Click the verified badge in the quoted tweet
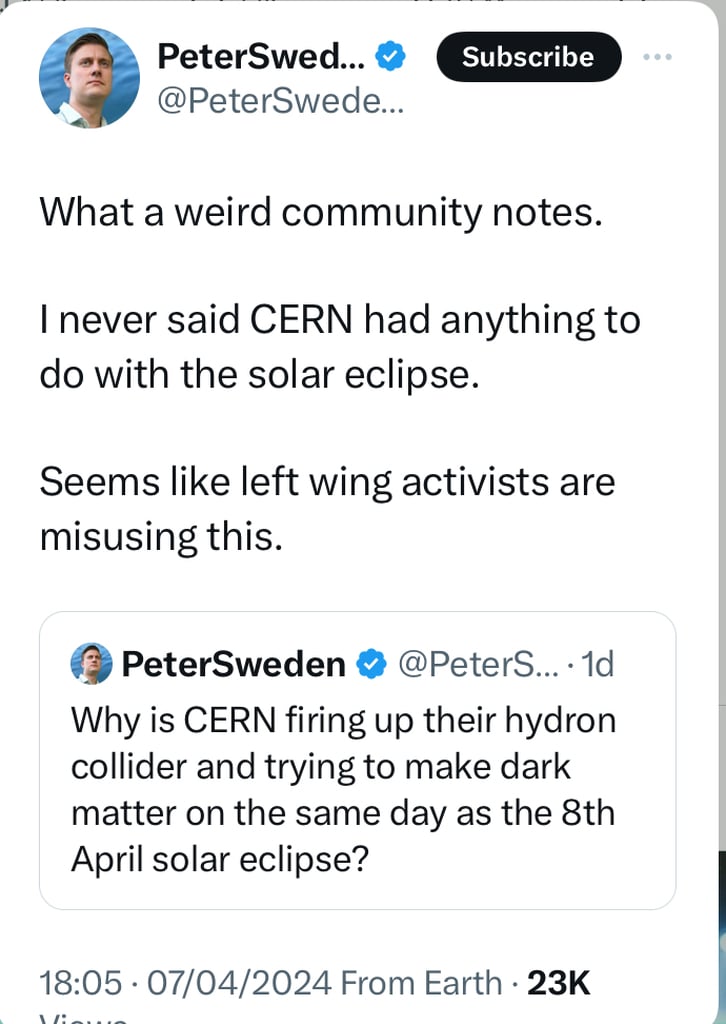This screenshot has height=1024, width=726. click(x=372, y=664)
